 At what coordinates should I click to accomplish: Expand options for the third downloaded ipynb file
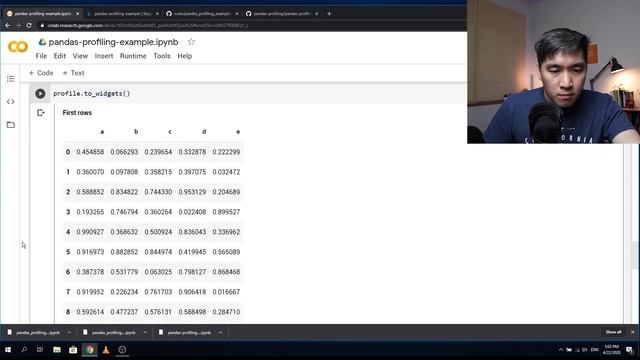tap(220, 333)
